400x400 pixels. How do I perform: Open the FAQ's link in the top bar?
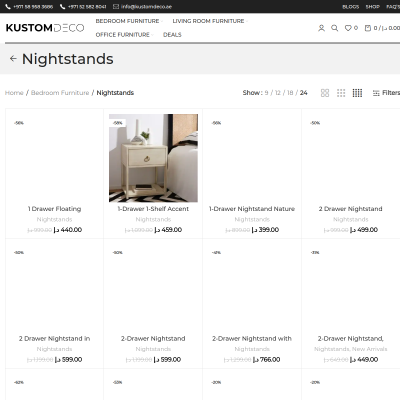pyautogui.click(x=393, y=7)
